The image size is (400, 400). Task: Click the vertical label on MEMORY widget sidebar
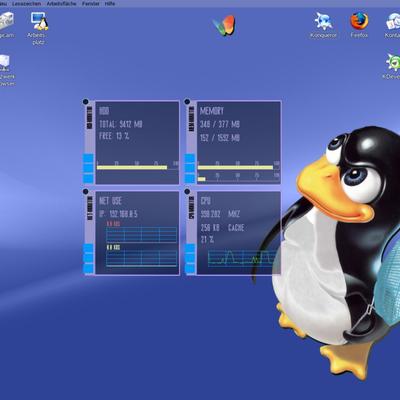tap(191, 119)
